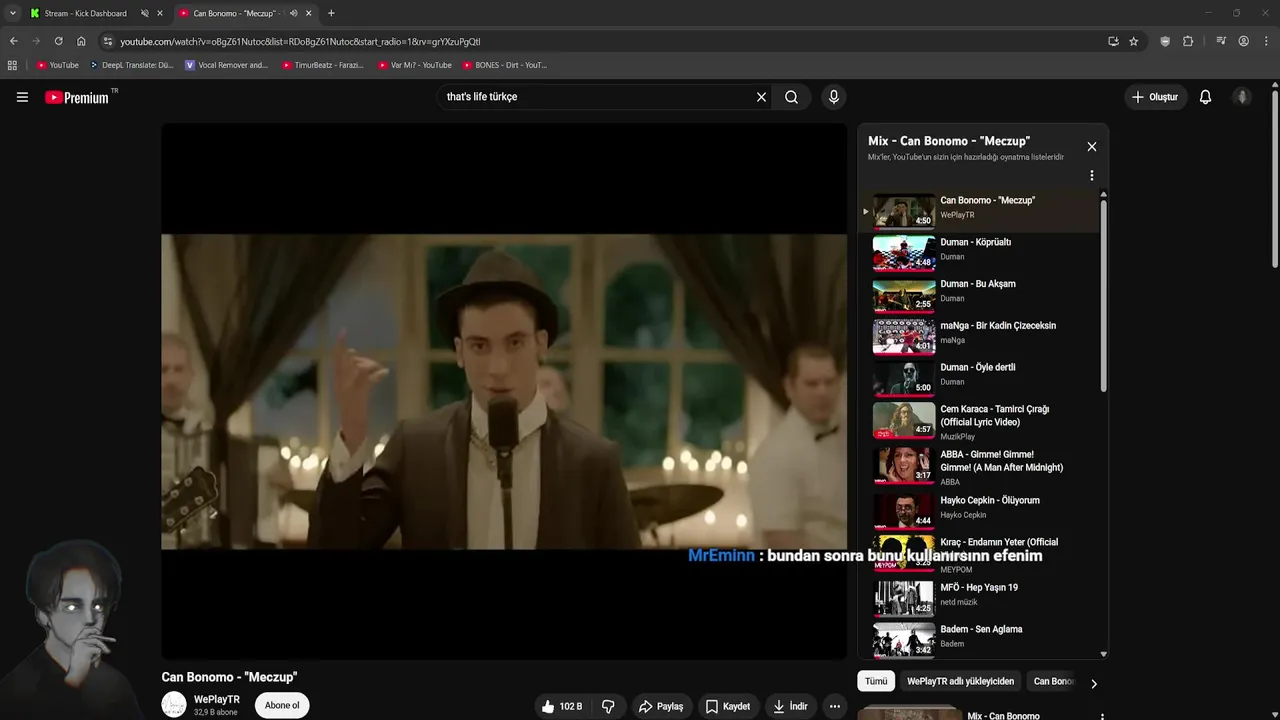This screenshot has height=720, width=1280.
Task: Select the WePlayTR adlı yükleyiciden chip
Action: click(x=960, y=681)
